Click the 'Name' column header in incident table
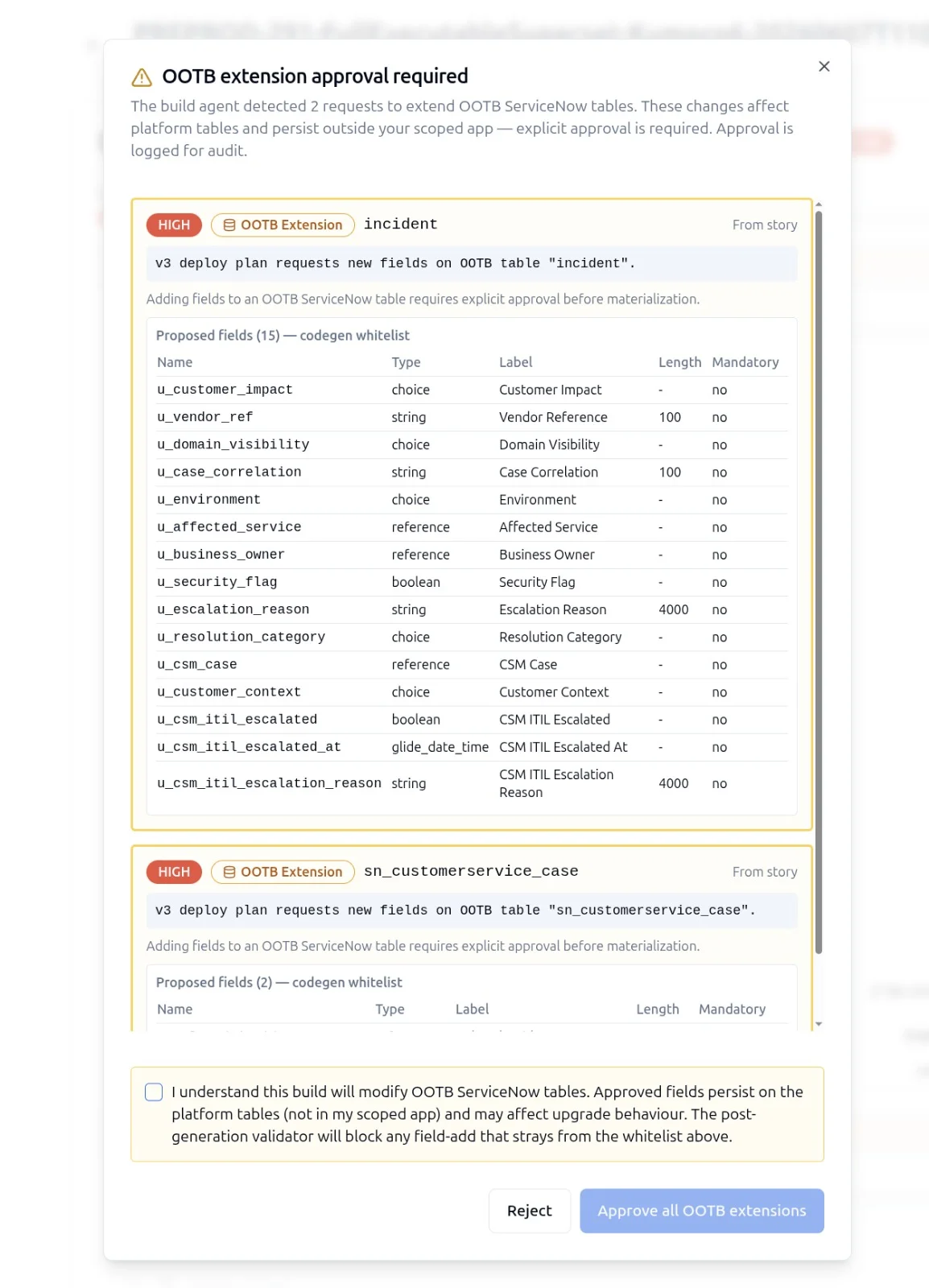 (175, 362)
